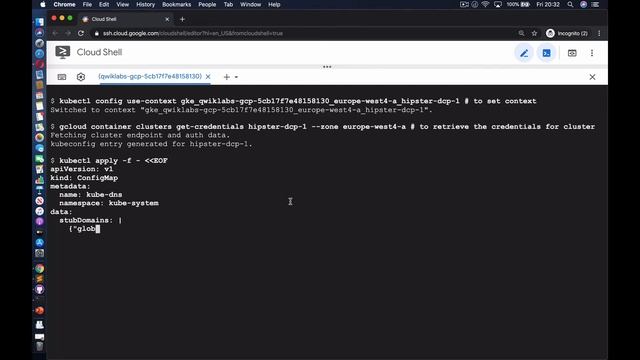Open the Help menu

point(274,4)
